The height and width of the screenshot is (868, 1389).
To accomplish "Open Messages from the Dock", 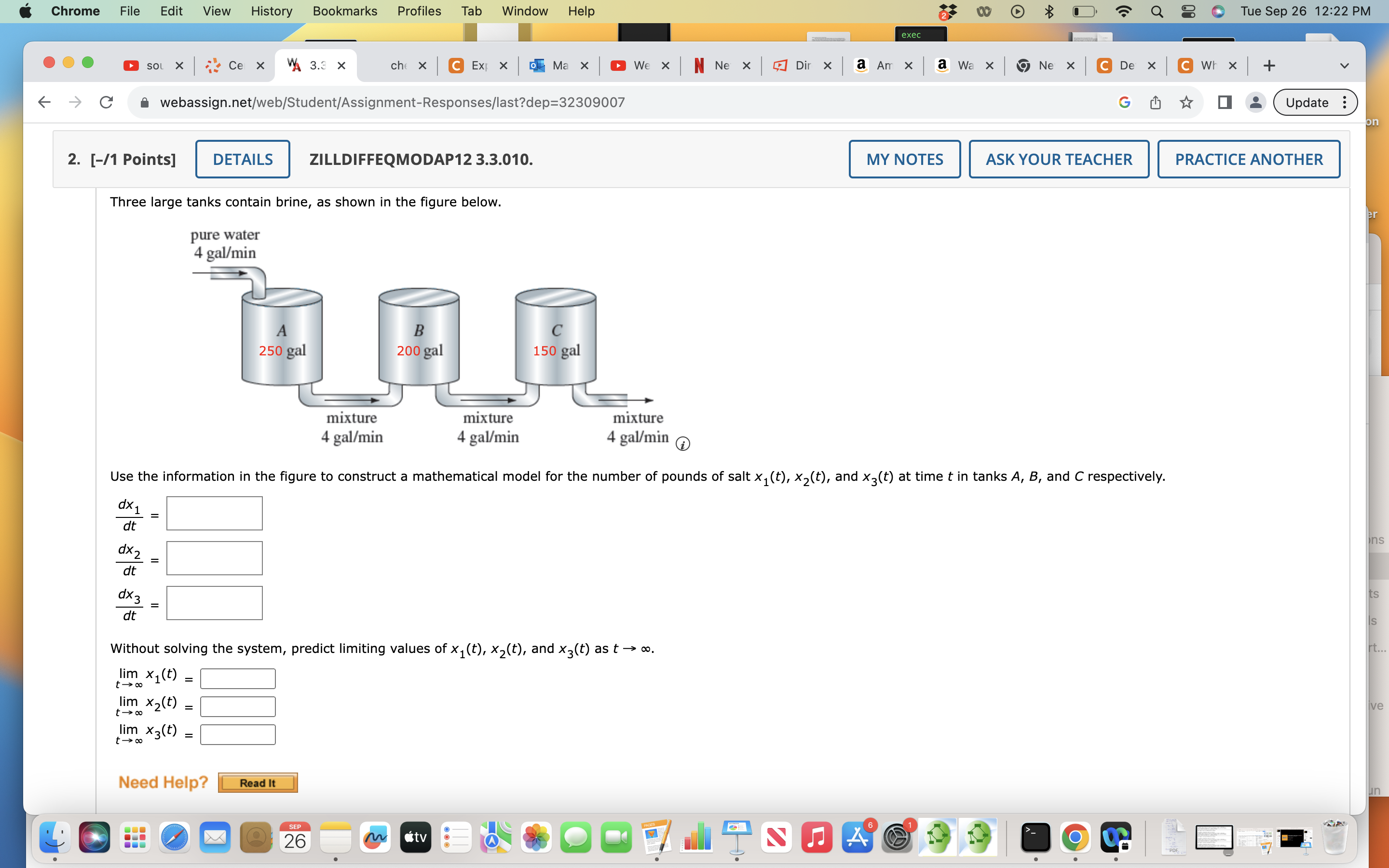I will [x=576, y=838].
